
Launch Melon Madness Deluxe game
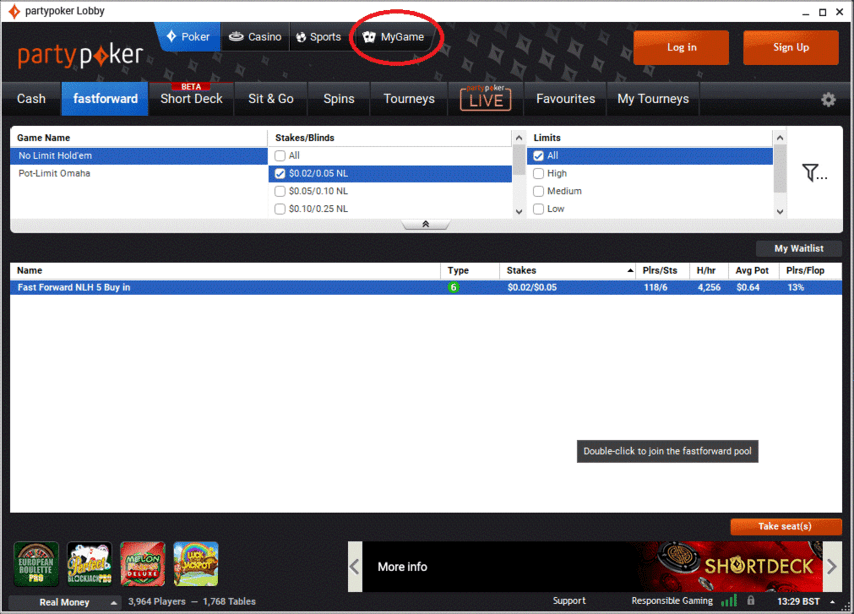tap(143, 564)
